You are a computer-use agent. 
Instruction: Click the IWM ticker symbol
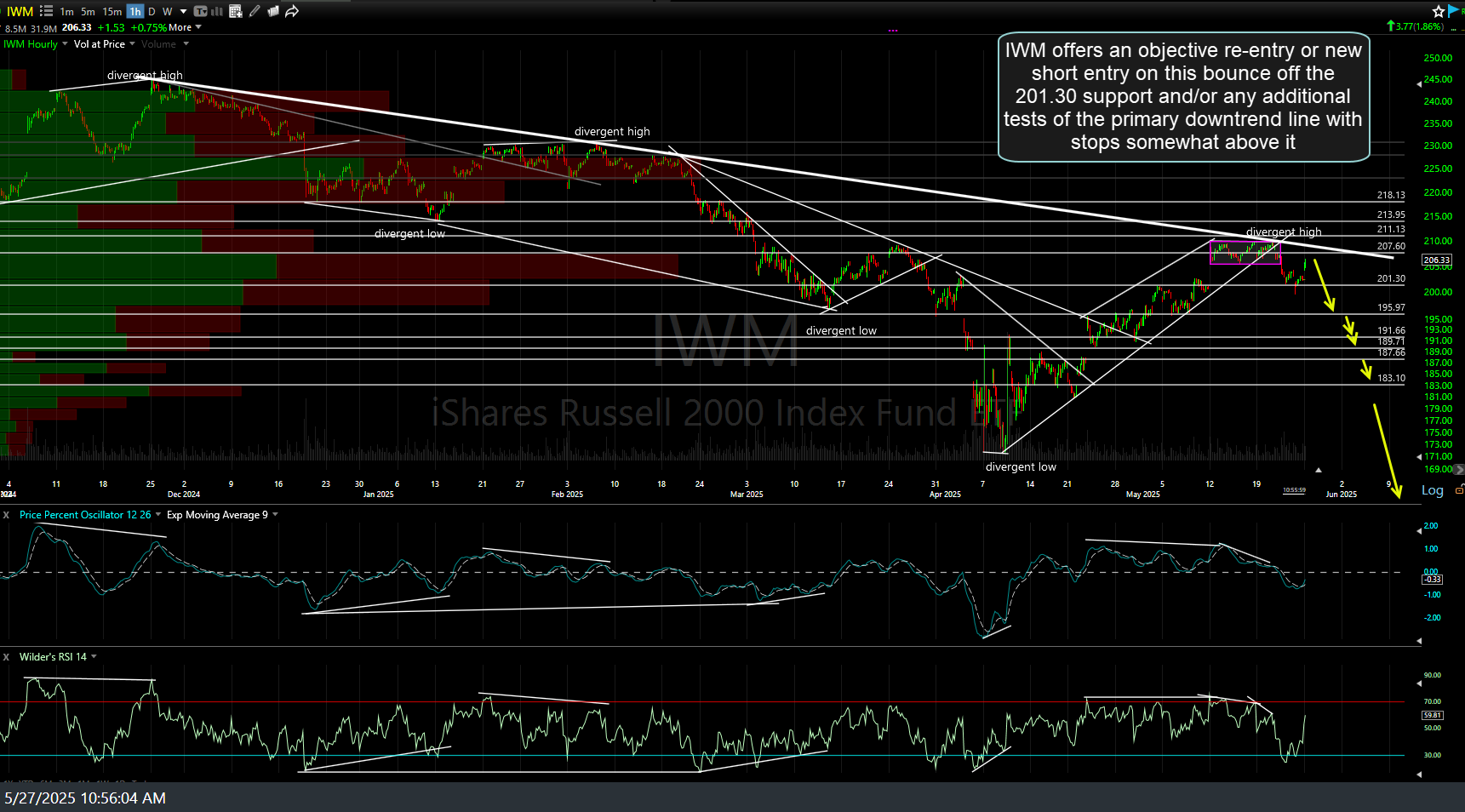(20, 11)
